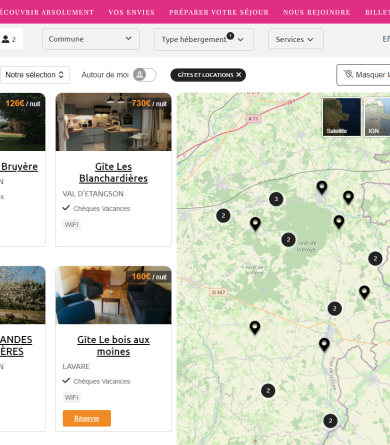This screenshot has width=390, height=445.
Task: Click the map pin below the 3 cluster
Action: [x=255, y=224]
